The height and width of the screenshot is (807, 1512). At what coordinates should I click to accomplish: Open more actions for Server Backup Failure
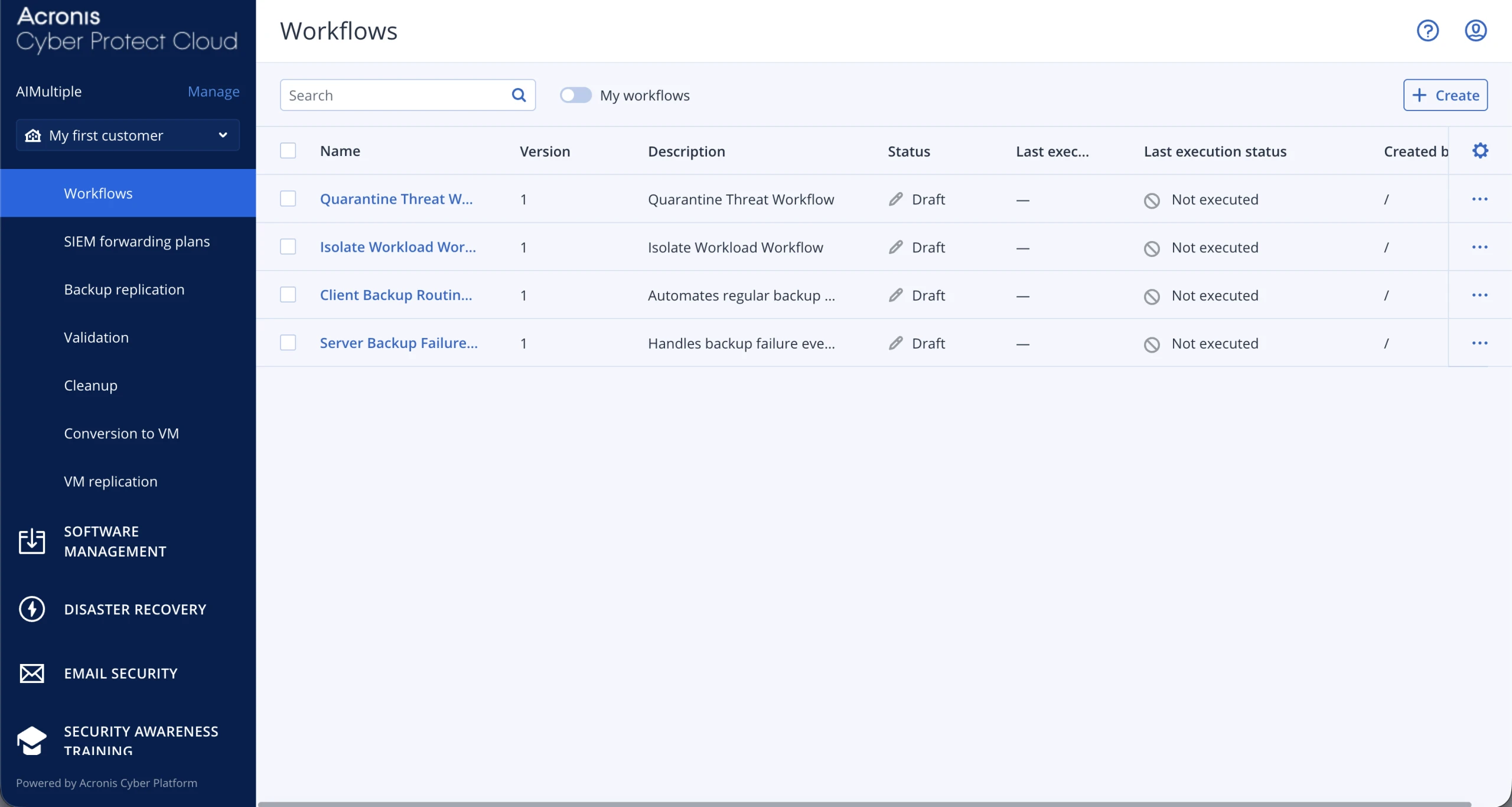[1480, 343]
